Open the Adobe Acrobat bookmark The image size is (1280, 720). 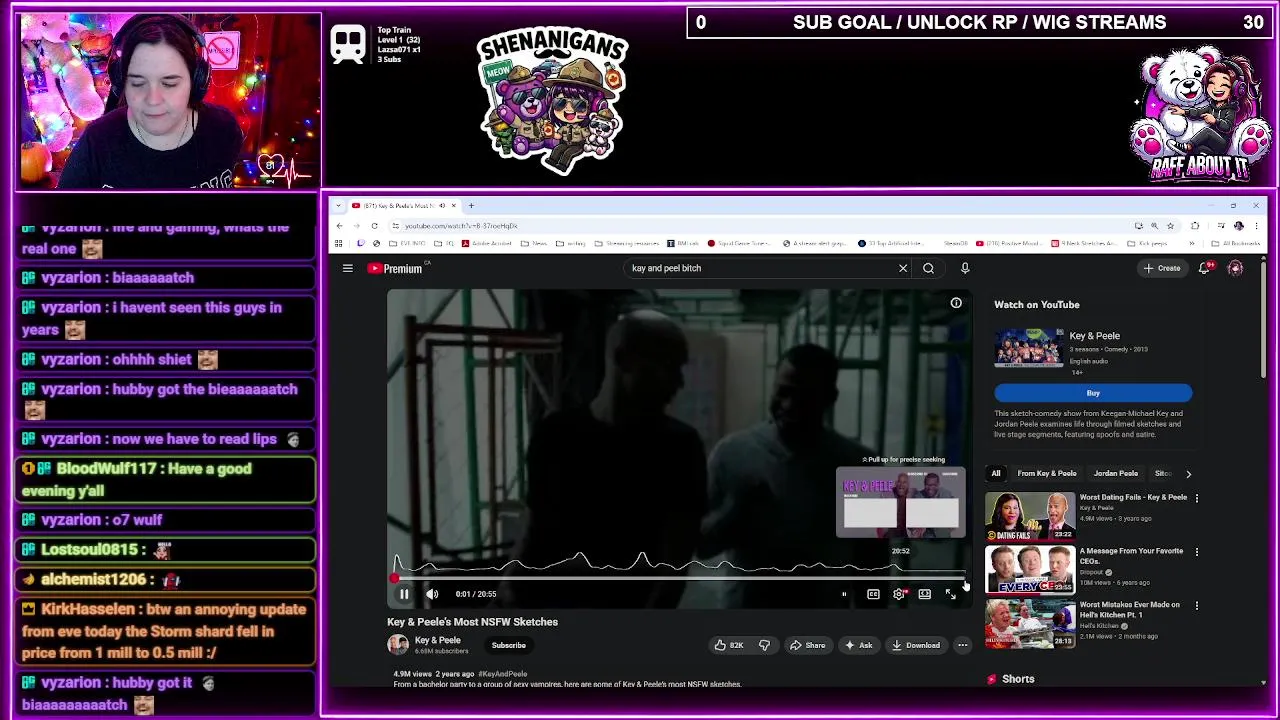pos(486,243)
